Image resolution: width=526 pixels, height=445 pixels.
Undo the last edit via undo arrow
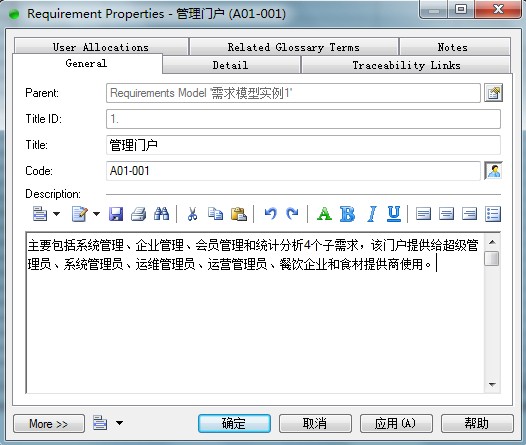tap(270, 214)
